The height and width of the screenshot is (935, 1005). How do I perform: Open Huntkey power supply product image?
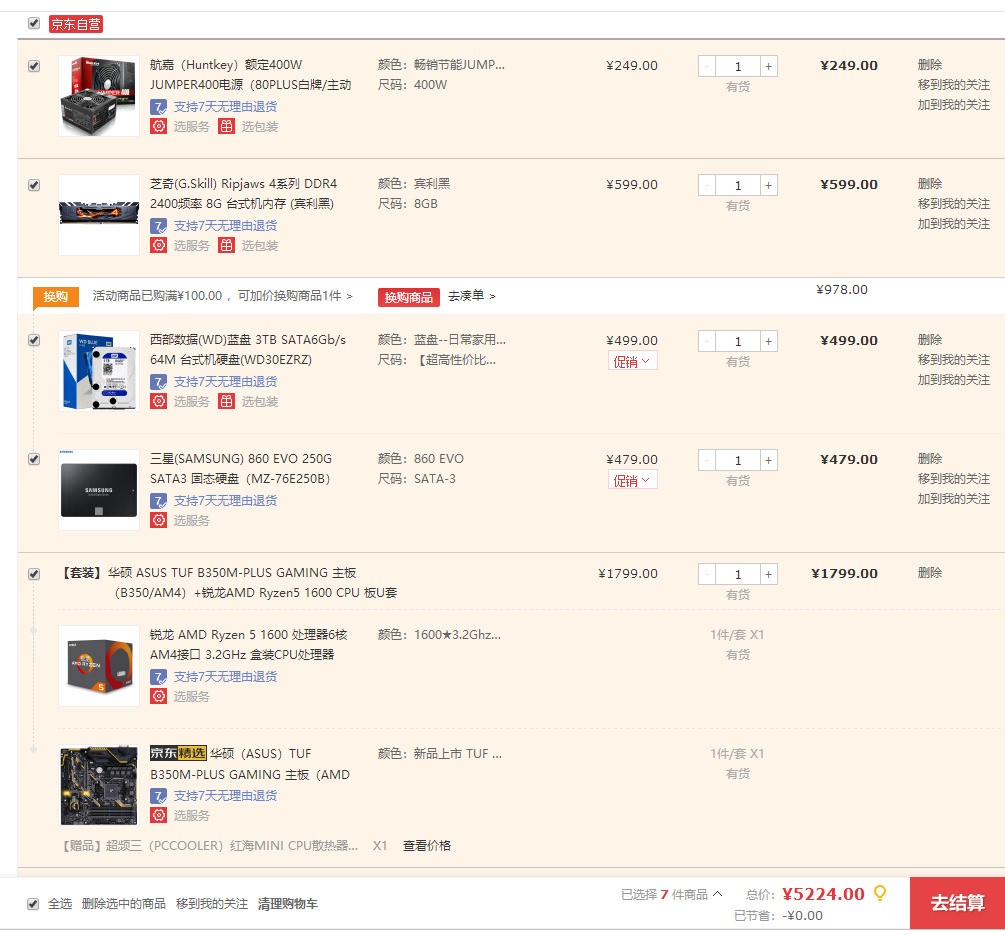[99, 95]
